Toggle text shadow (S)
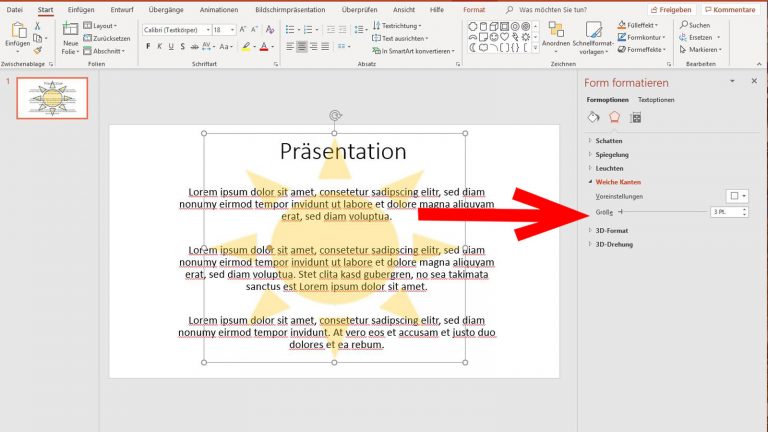The height and width of the screenshot is (432, 768). [x=182, y=47]
